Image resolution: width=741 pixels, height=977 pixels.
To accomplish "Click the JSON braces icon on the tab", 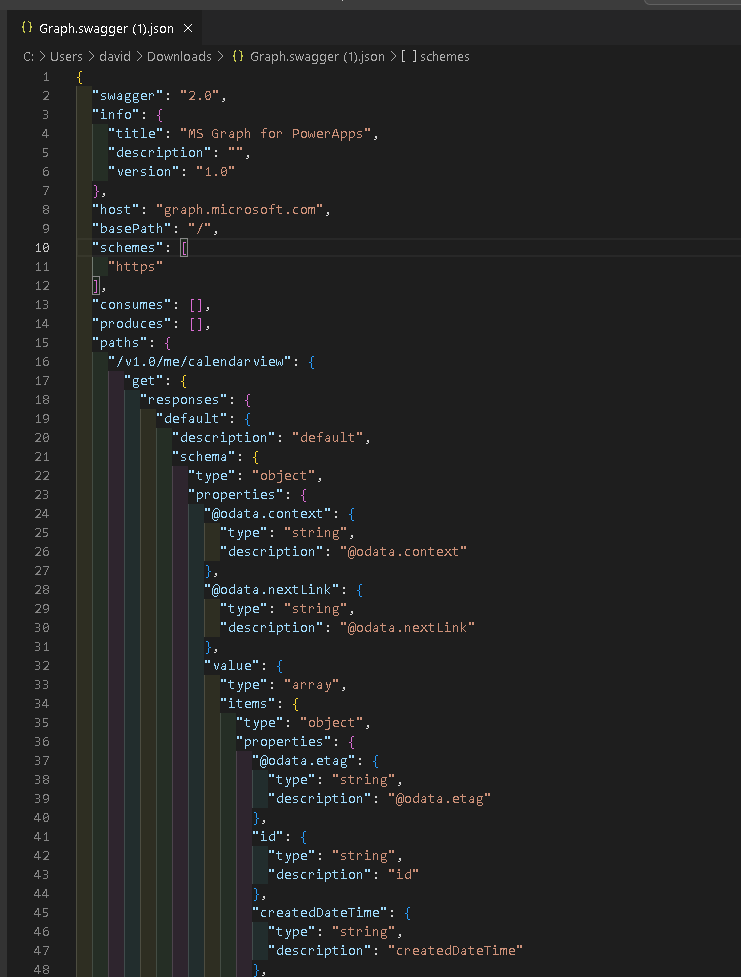I will (27, 27).
